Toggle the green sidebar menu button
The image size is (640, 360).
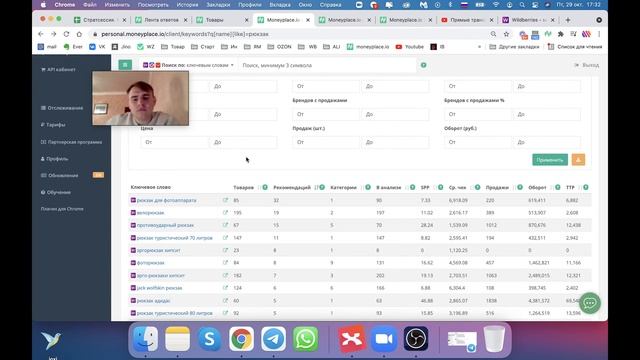(125, 65)
